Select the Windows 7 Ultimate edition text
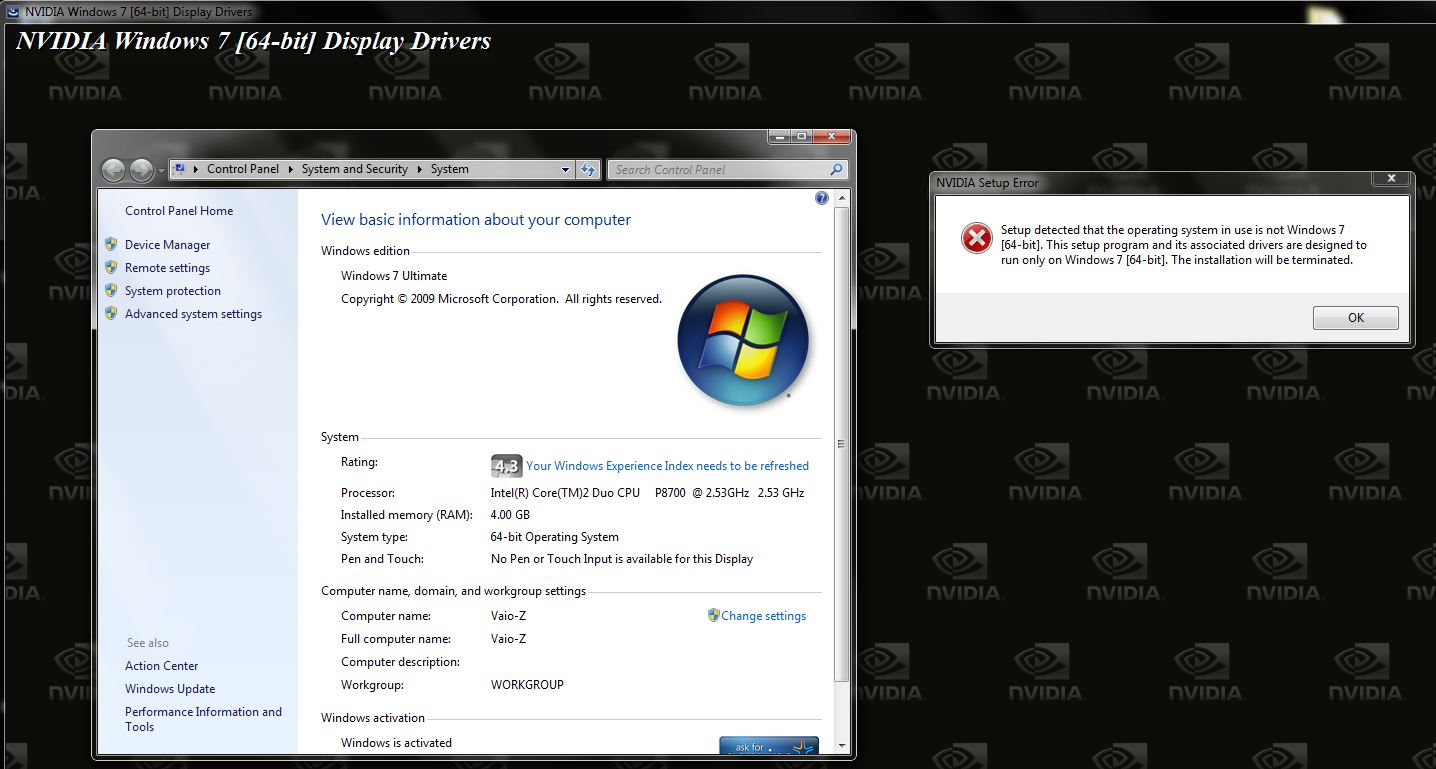The image size is (1436, 769). click(394, 276)
